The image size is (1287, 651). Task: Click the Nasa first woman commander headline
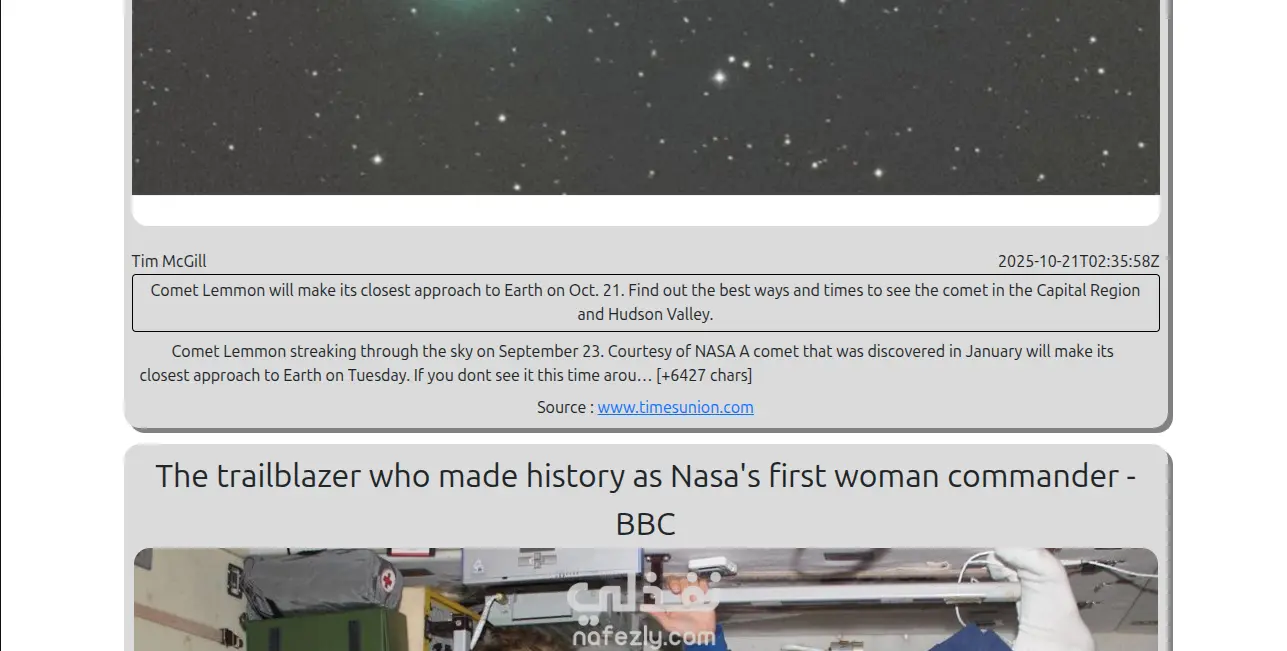click(646, 499)
